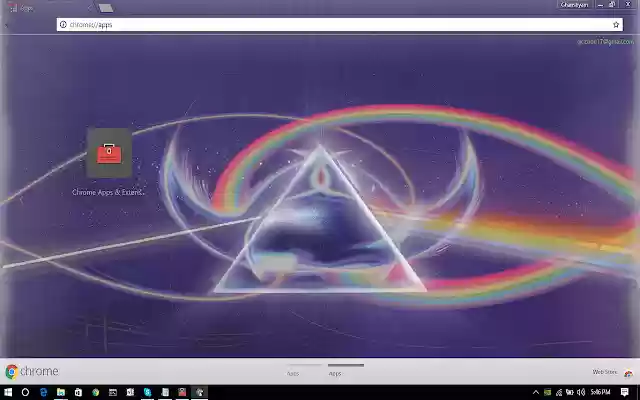This screenshot has height=400, width=640.
Task: Click the Web Store rainbow icon
Action: pyautogui.click(x=628, y=373)
